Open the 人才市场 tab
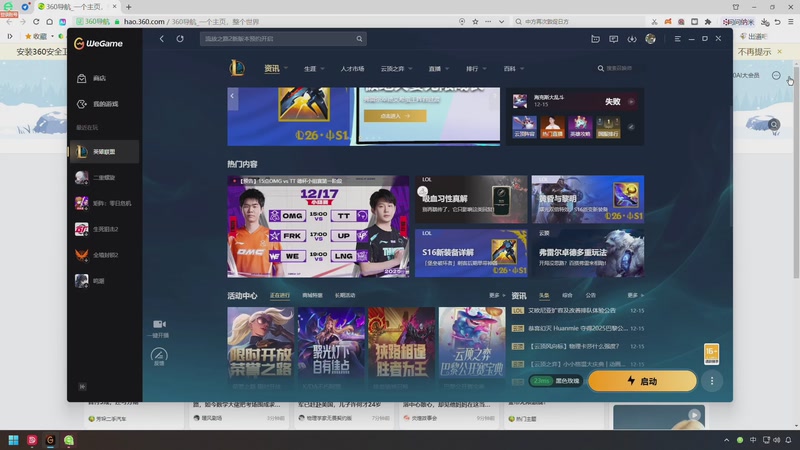Viewport: 800px width, 450px height. pos(353,69)
